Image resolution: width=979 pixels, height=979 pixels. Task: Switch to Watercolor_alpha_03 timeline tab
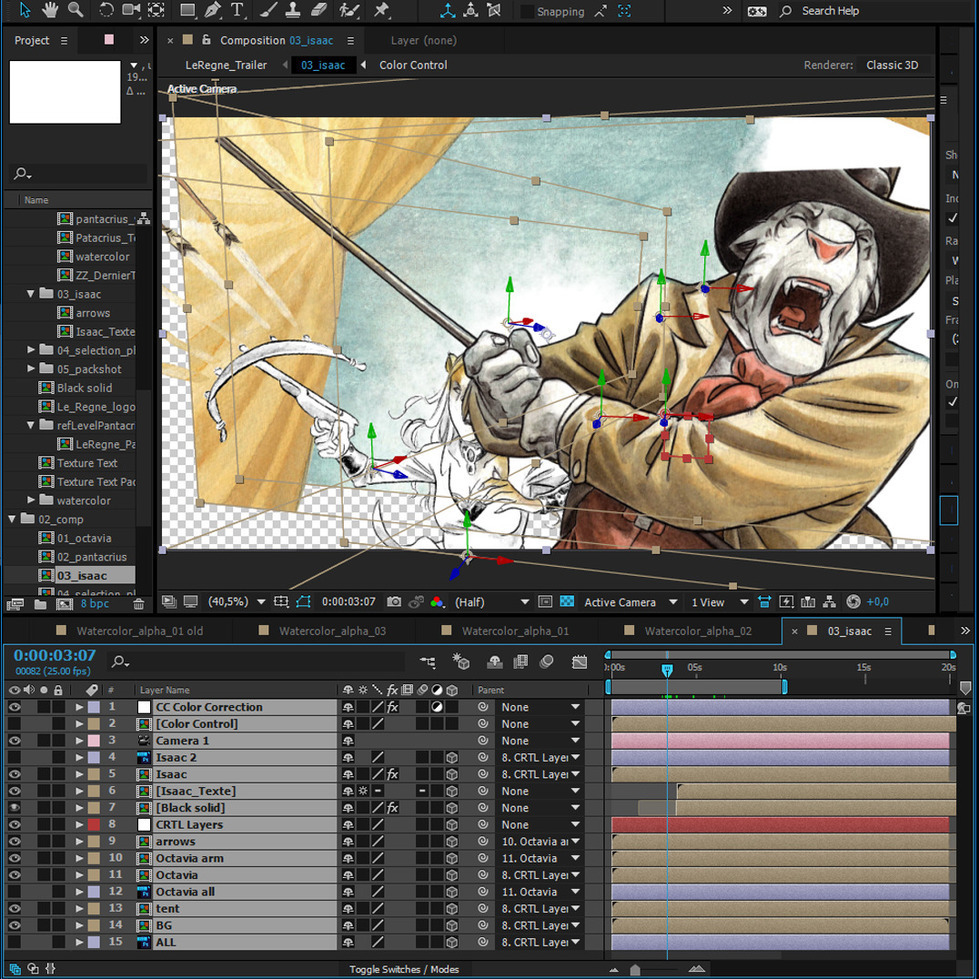pos(332,631)
